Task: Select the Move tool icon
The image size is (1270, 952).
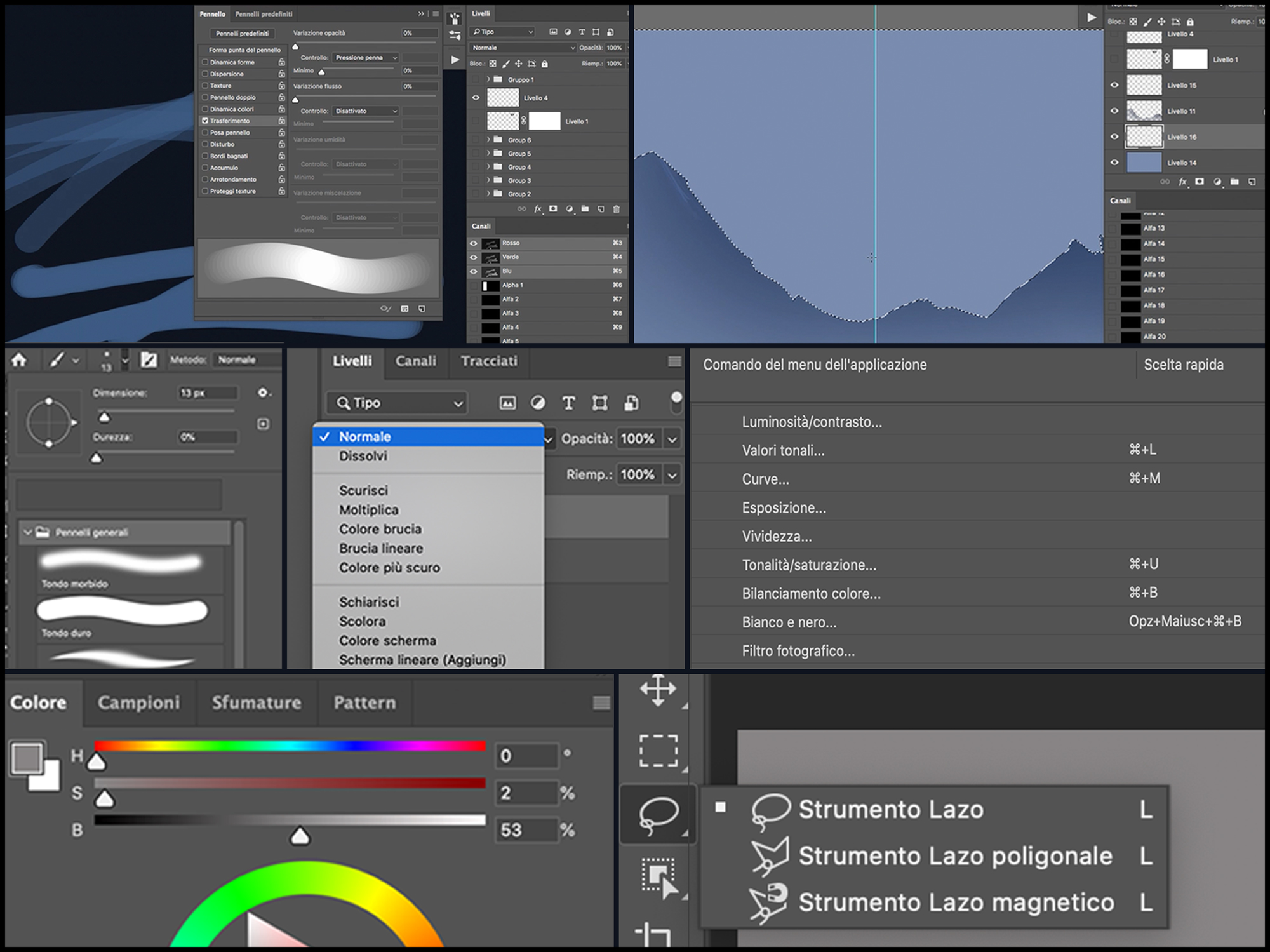Action: [x=658, y=690]
